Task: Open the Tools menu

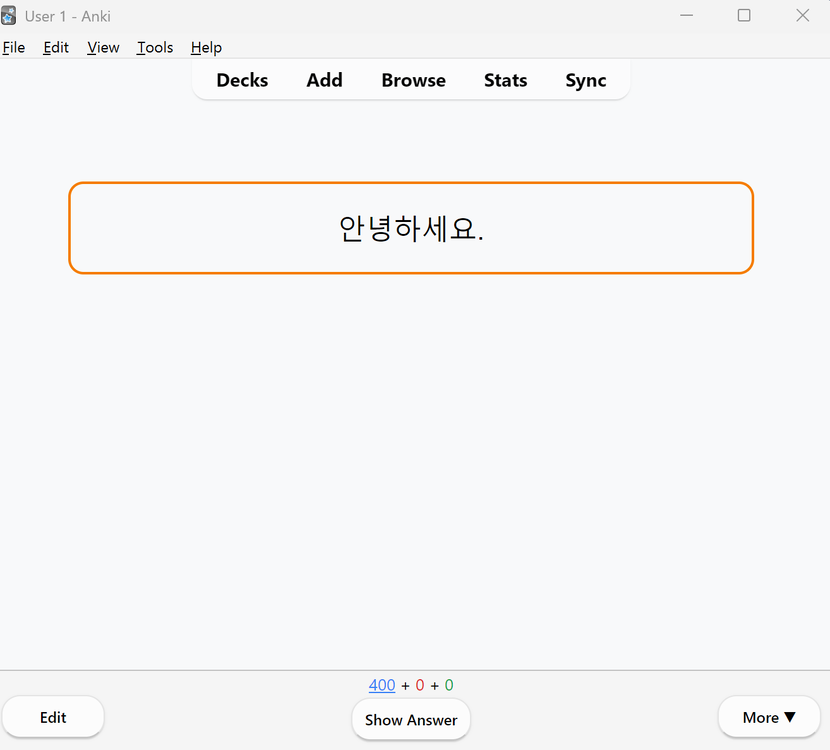Action: point(155,48)
